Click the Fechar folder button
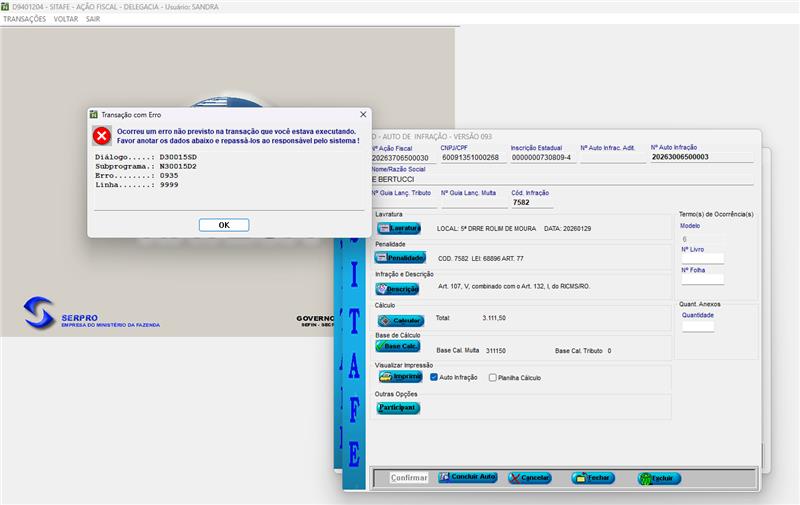This screenshot has width=800, height=505. [x=593, y=478]
